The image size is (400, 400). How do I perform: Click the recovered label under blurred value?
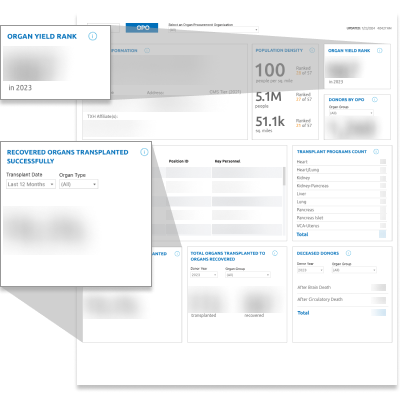point(254,315)
